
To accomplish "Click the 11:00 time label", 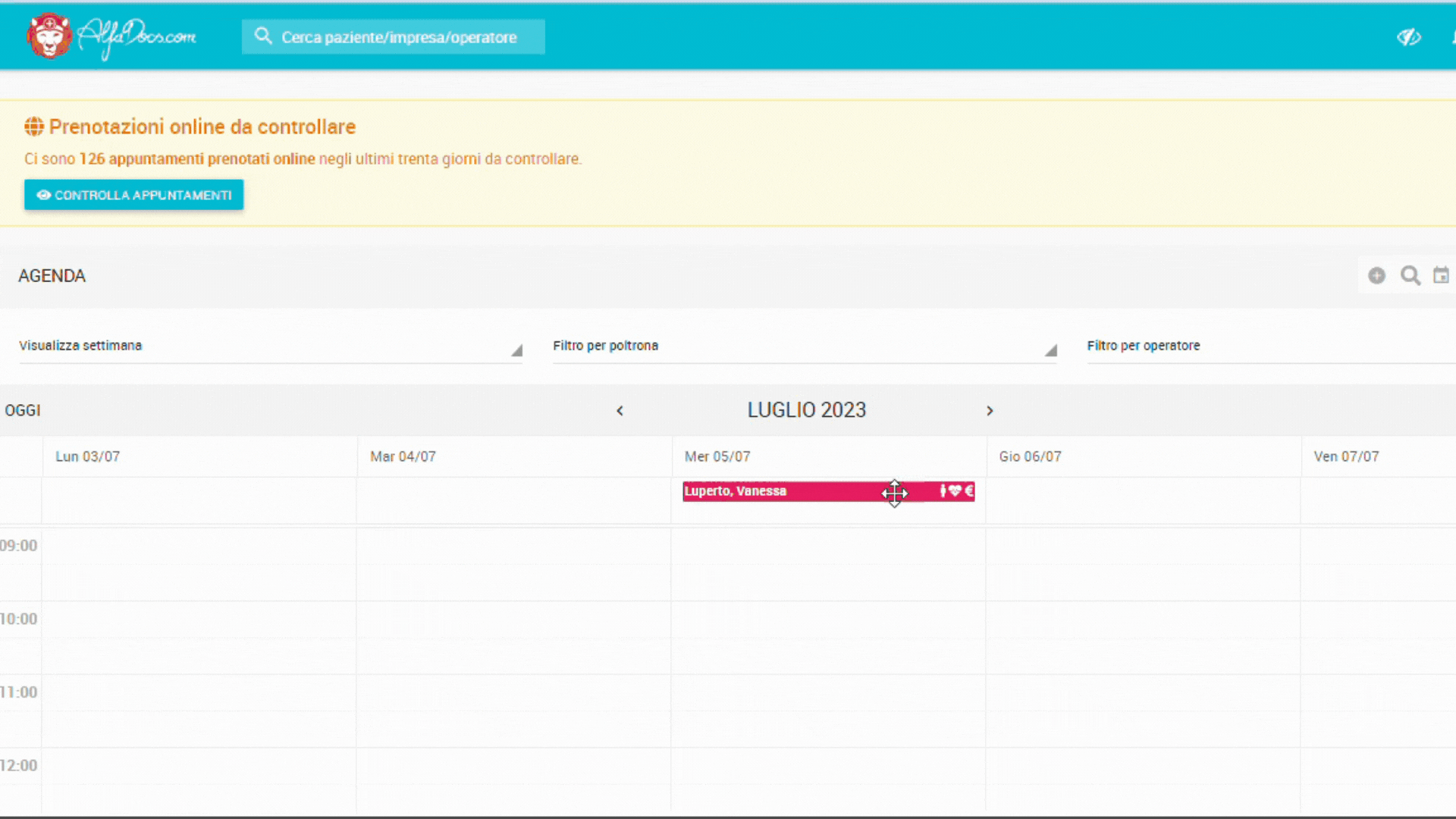I will (x=18, y=692).
